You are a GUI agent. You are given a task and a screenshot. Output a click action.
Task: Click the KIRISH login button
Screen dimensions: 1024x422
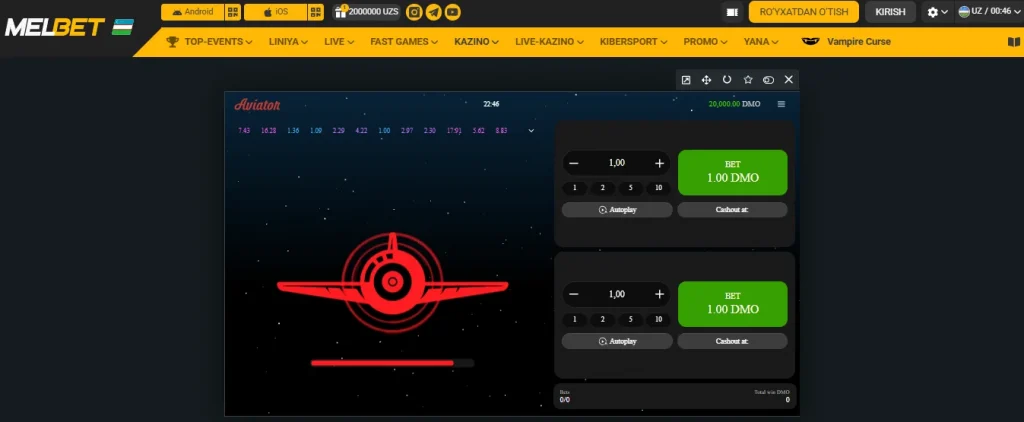pyautogui.click(x=890, y=12)
